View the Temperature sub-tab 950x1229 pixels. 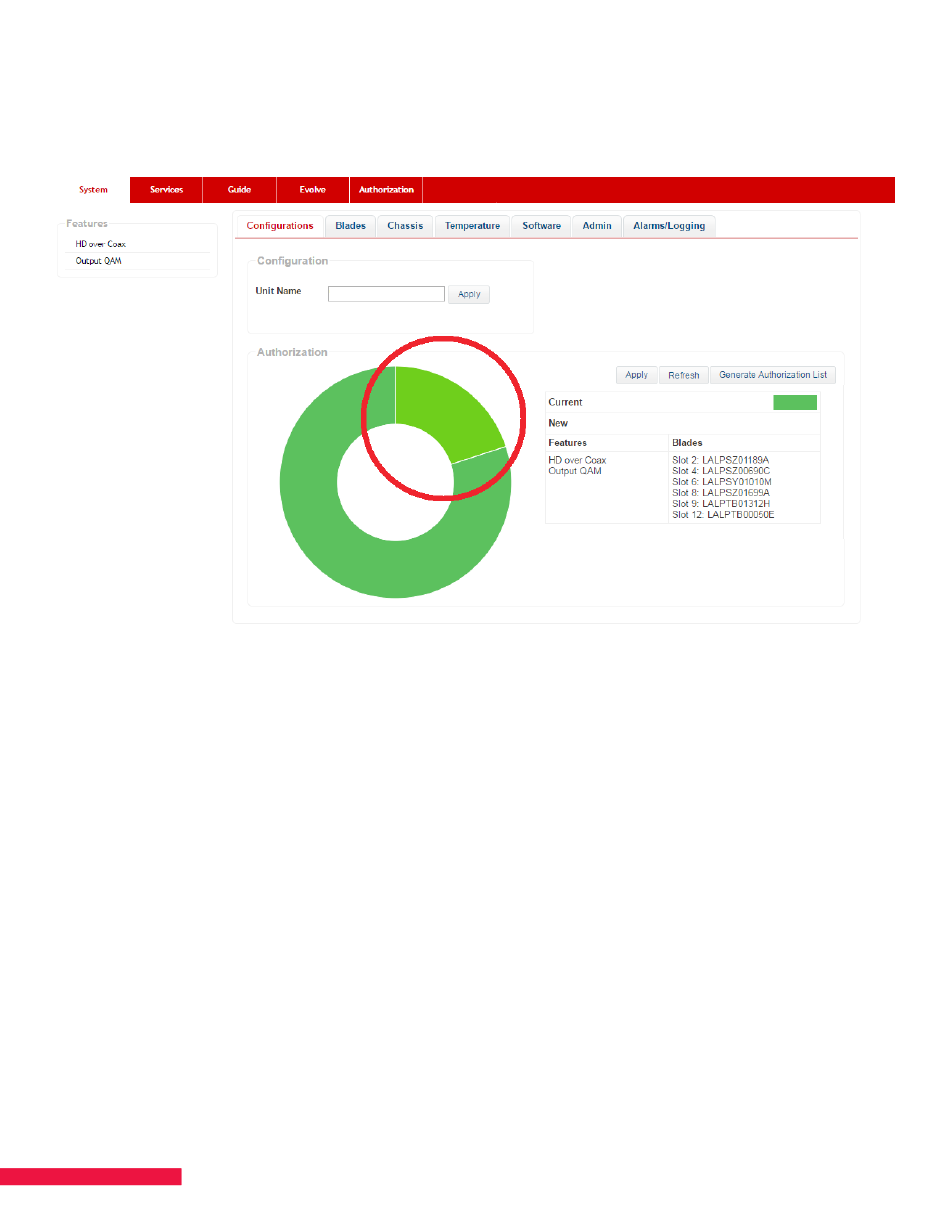click(472, 226)
